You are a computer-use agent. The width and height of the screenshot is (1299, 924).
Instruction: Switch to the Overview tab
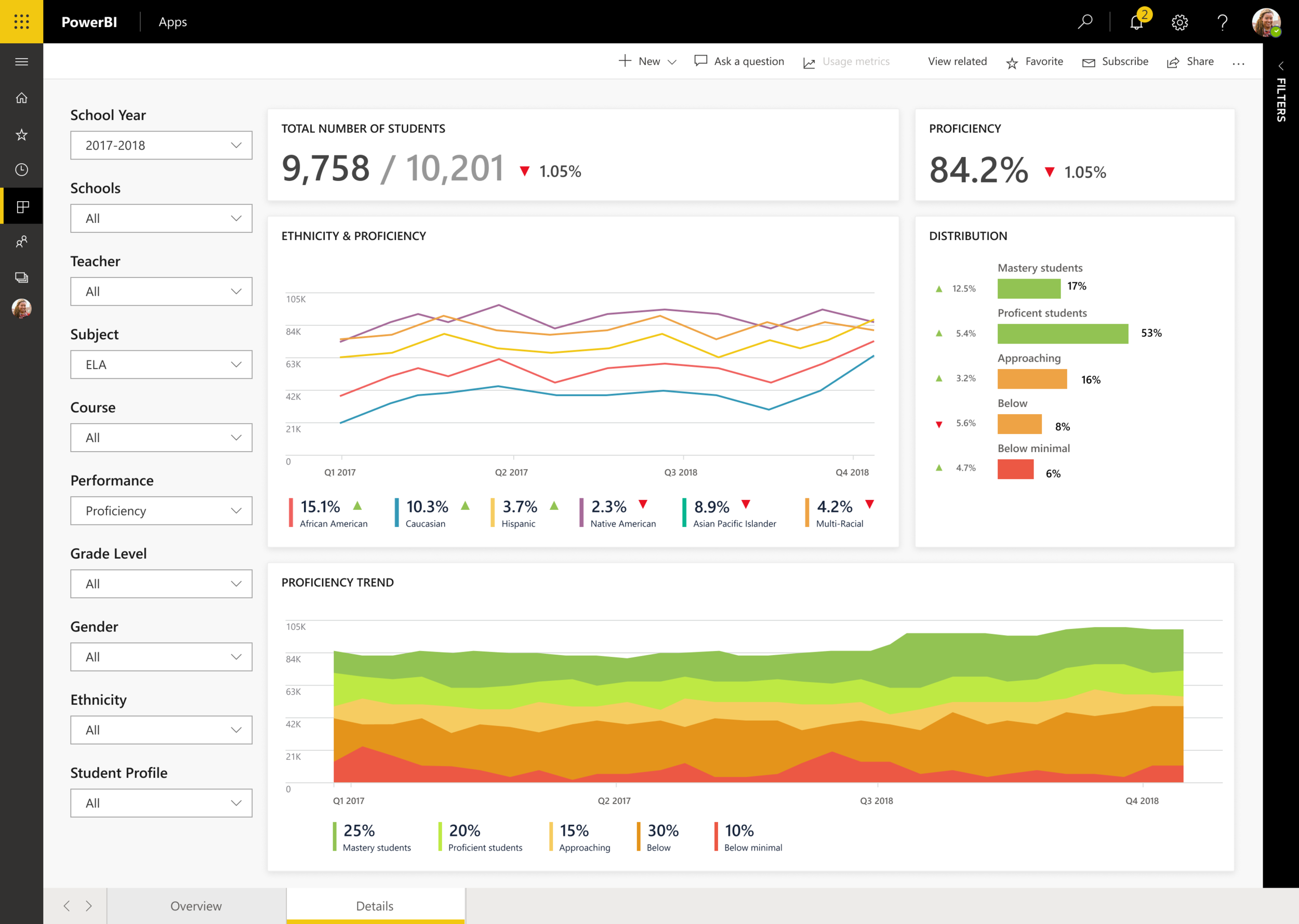point(196,905)
